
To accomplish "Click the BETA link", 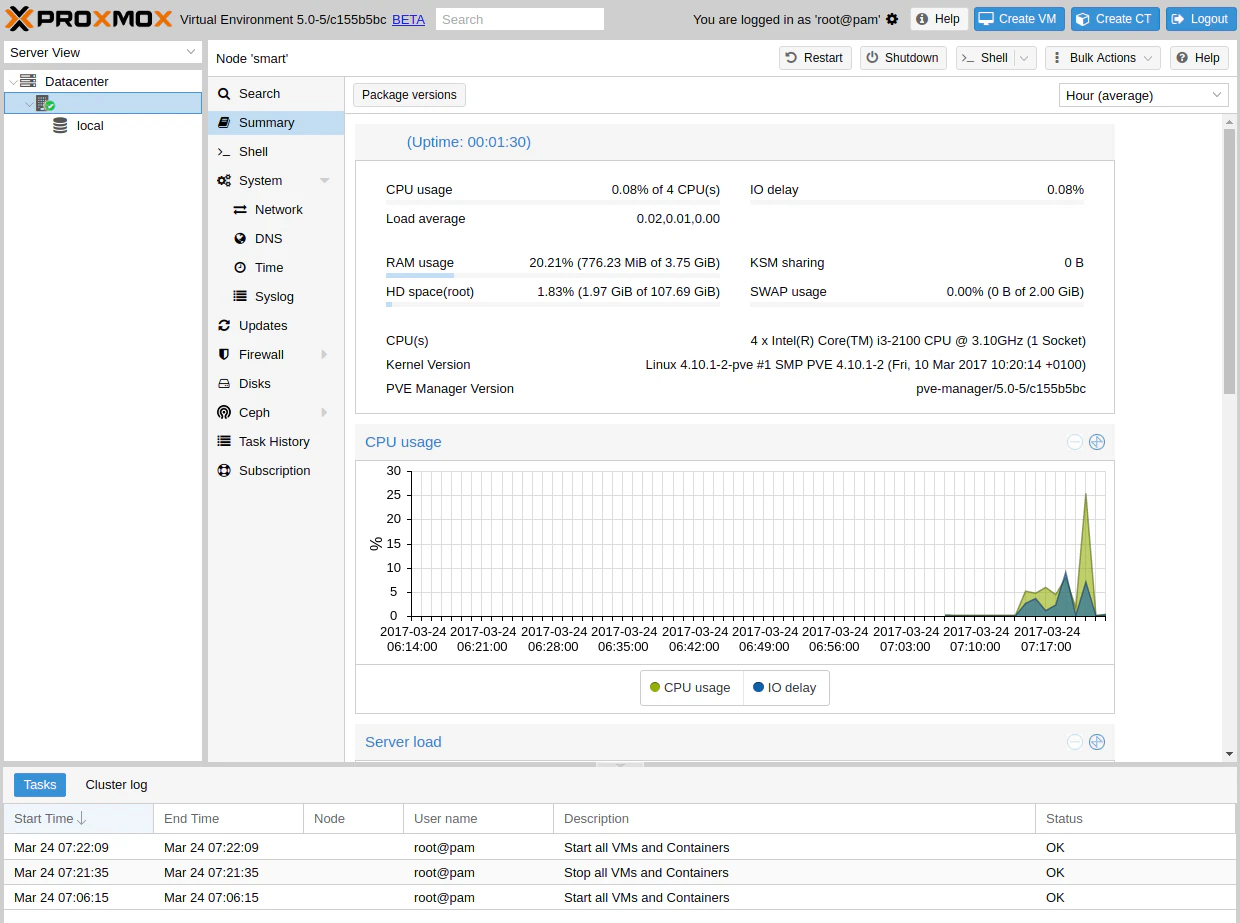I will pyautogui.click(x=408, y=19).
